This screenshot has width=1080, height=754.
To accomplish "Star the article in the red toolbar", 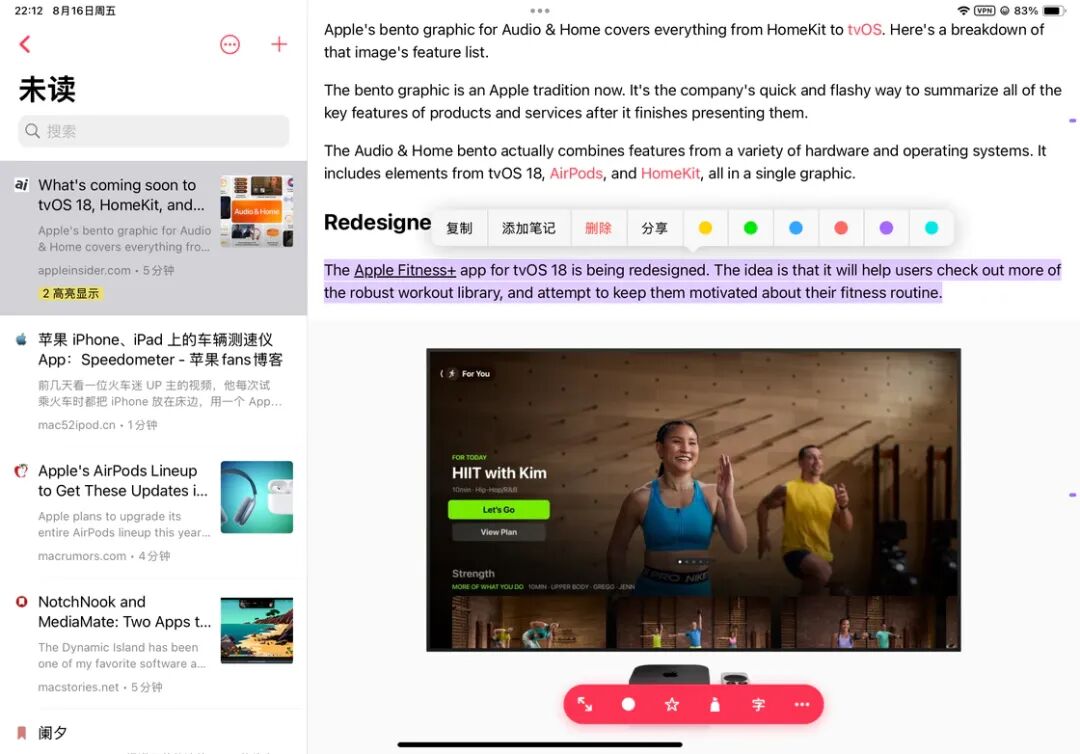I will click(x=672, y=704).
